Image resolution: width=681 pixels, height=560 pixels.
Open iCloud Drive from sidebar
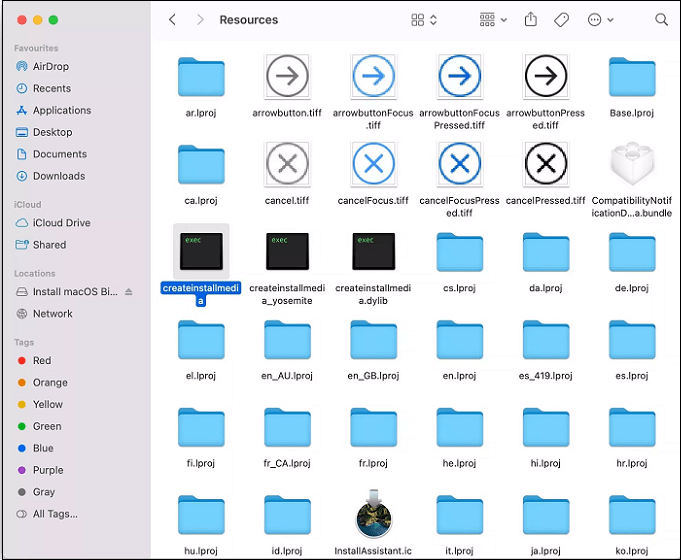coord(61,223)
